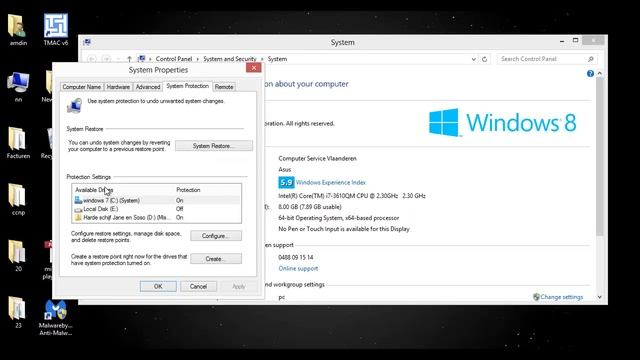Click the System window vertical scrollbar thumb
640x360 pixels.
click(600, 156)
